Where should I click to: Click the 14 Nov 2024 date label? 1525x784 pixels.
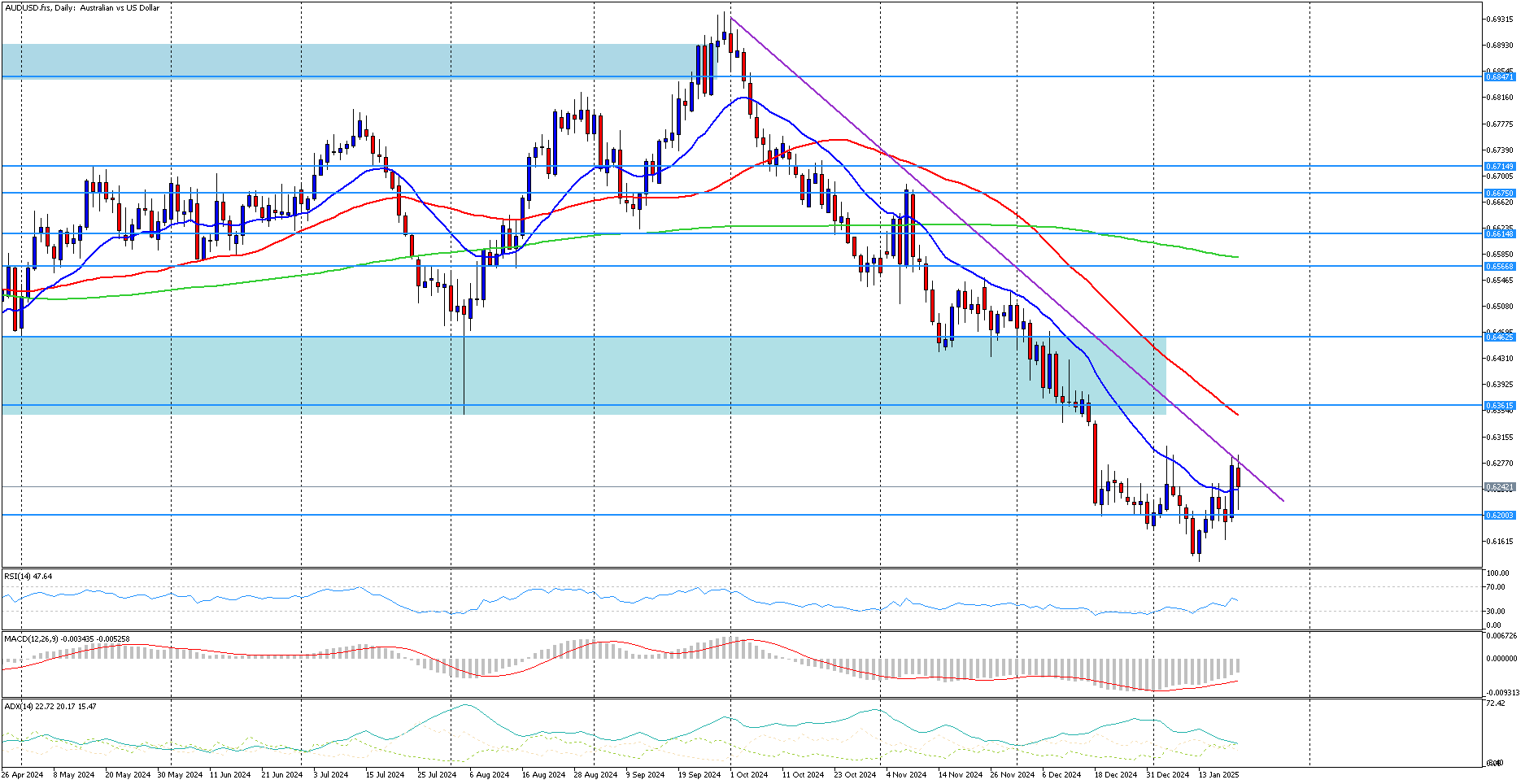[961, 774]
